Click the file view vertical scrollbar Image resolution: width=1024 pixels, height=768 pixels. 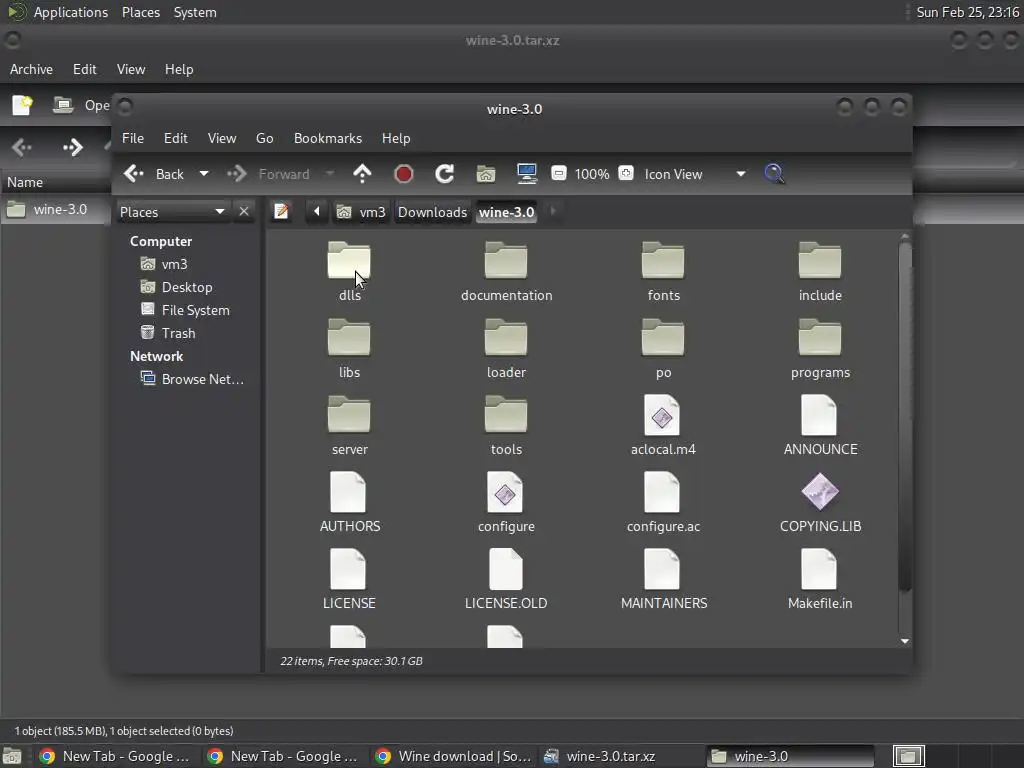point(904,417)
